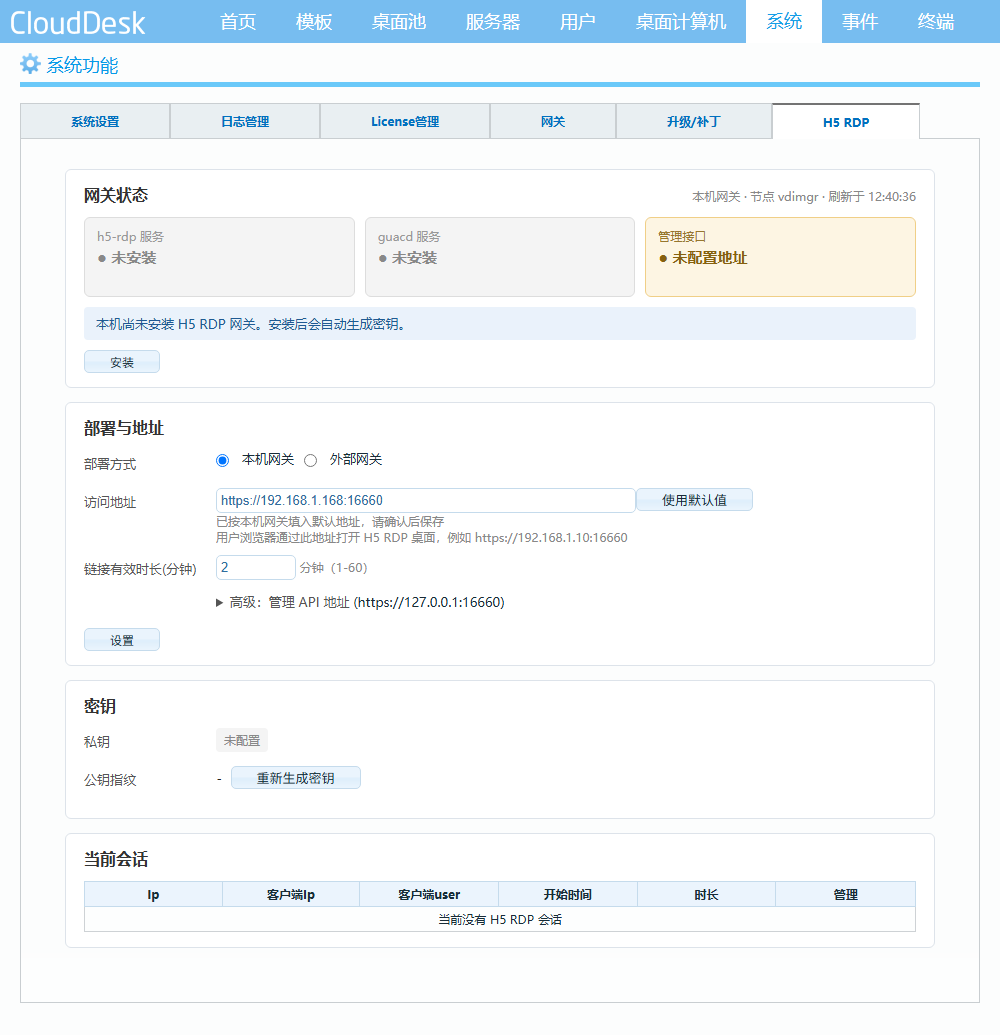Click the 访问地址 input field

[x=425, y=500]
